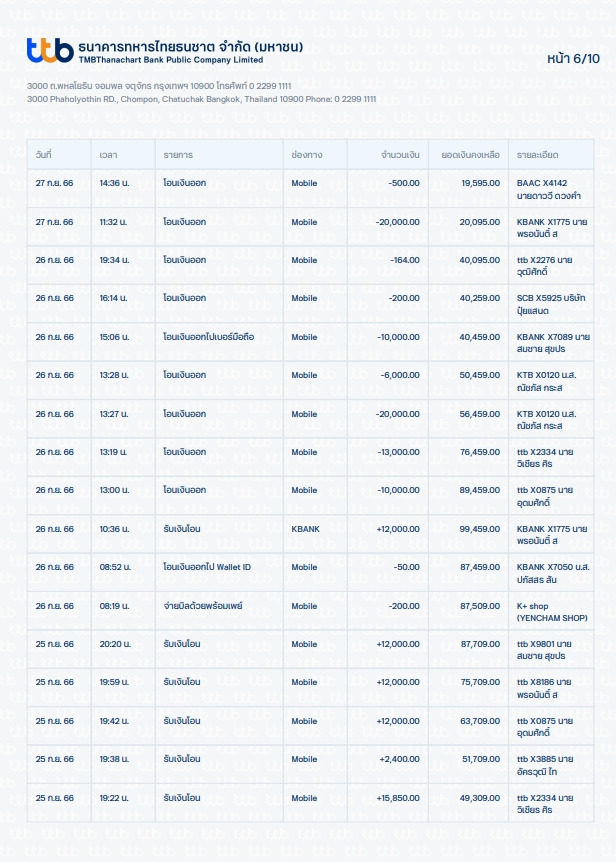Click the ช่องทาง column header

pyautogui.click(x=306, y=155)
